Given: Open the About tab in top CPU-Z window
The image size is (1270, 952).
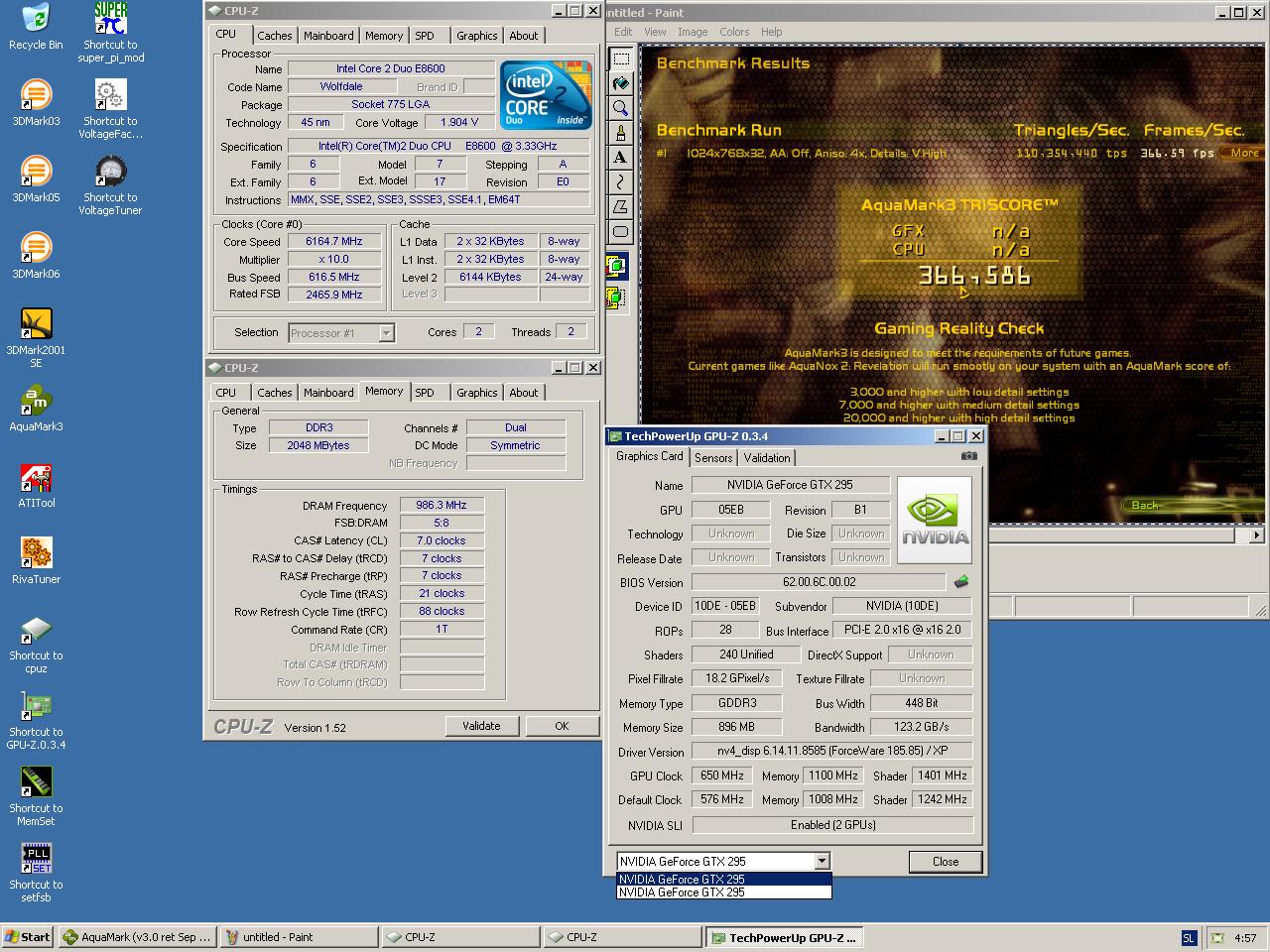Looking at the screenshot, I should (x=524, y=36).
